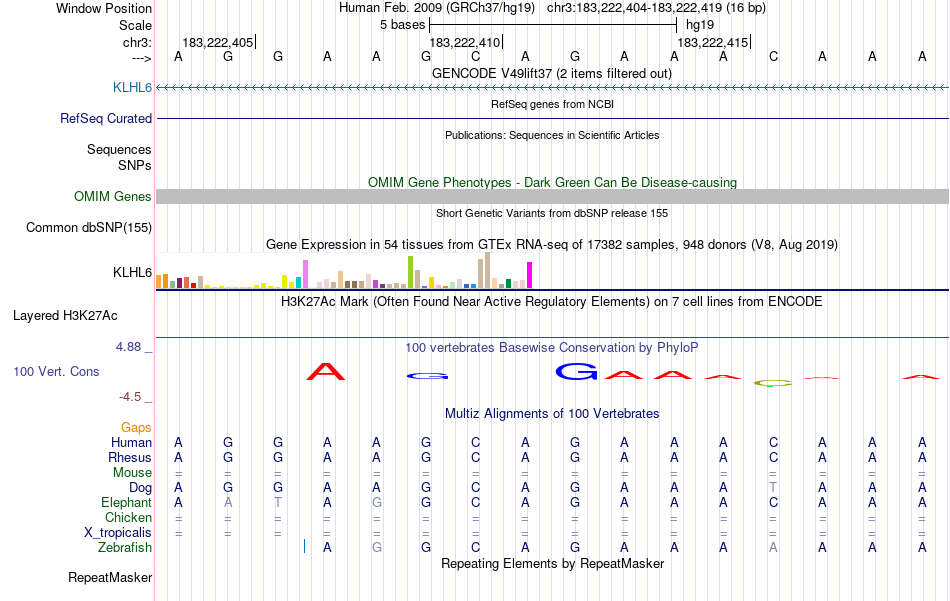The height and width of the screenshot is (601, 950).
Task: Click the GENCODE V49lift37 track title
Action: [551, 73]
